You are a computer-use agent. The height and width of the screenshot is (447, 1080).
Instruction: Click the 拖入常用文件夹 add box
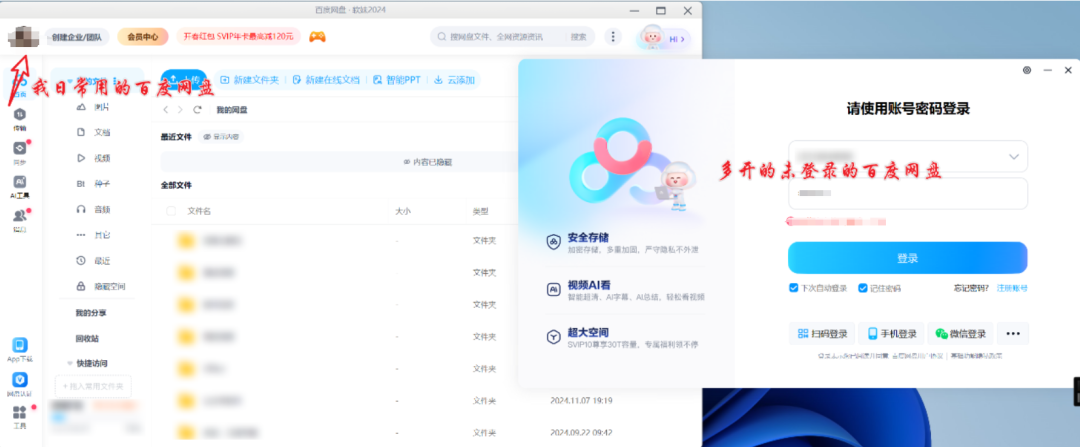[93, 386]
